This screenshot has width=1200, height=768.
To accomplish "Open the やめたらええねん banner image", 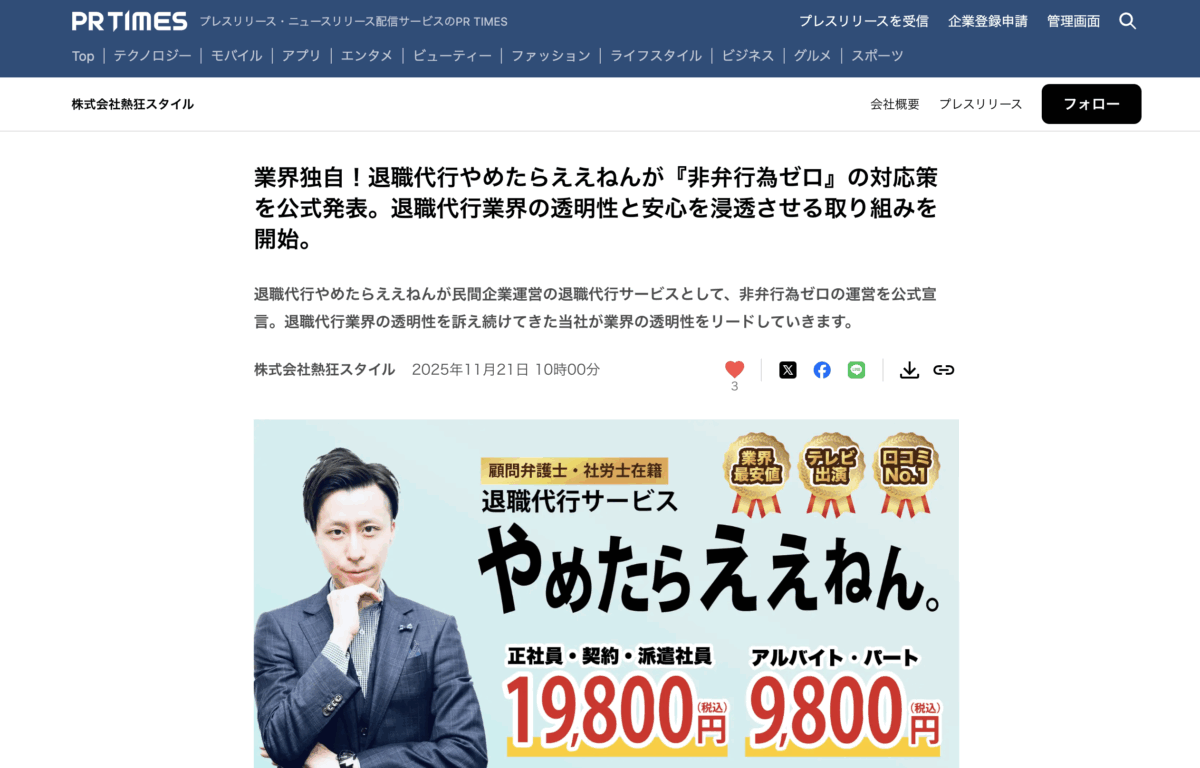I will click(x=606, y=594).
